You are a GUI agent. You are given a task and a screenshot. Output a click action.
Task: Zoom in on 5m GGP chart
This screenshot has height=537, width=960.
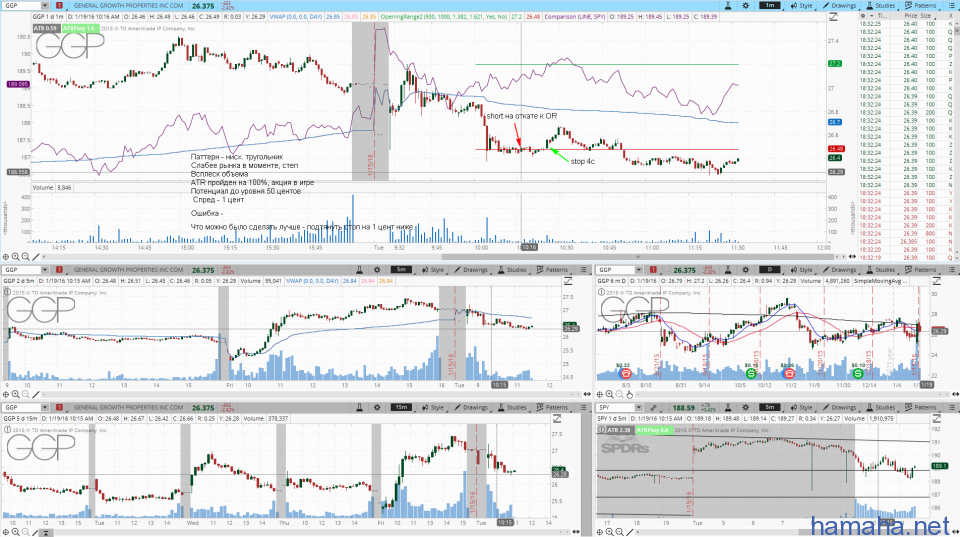(x=16, y=394)
